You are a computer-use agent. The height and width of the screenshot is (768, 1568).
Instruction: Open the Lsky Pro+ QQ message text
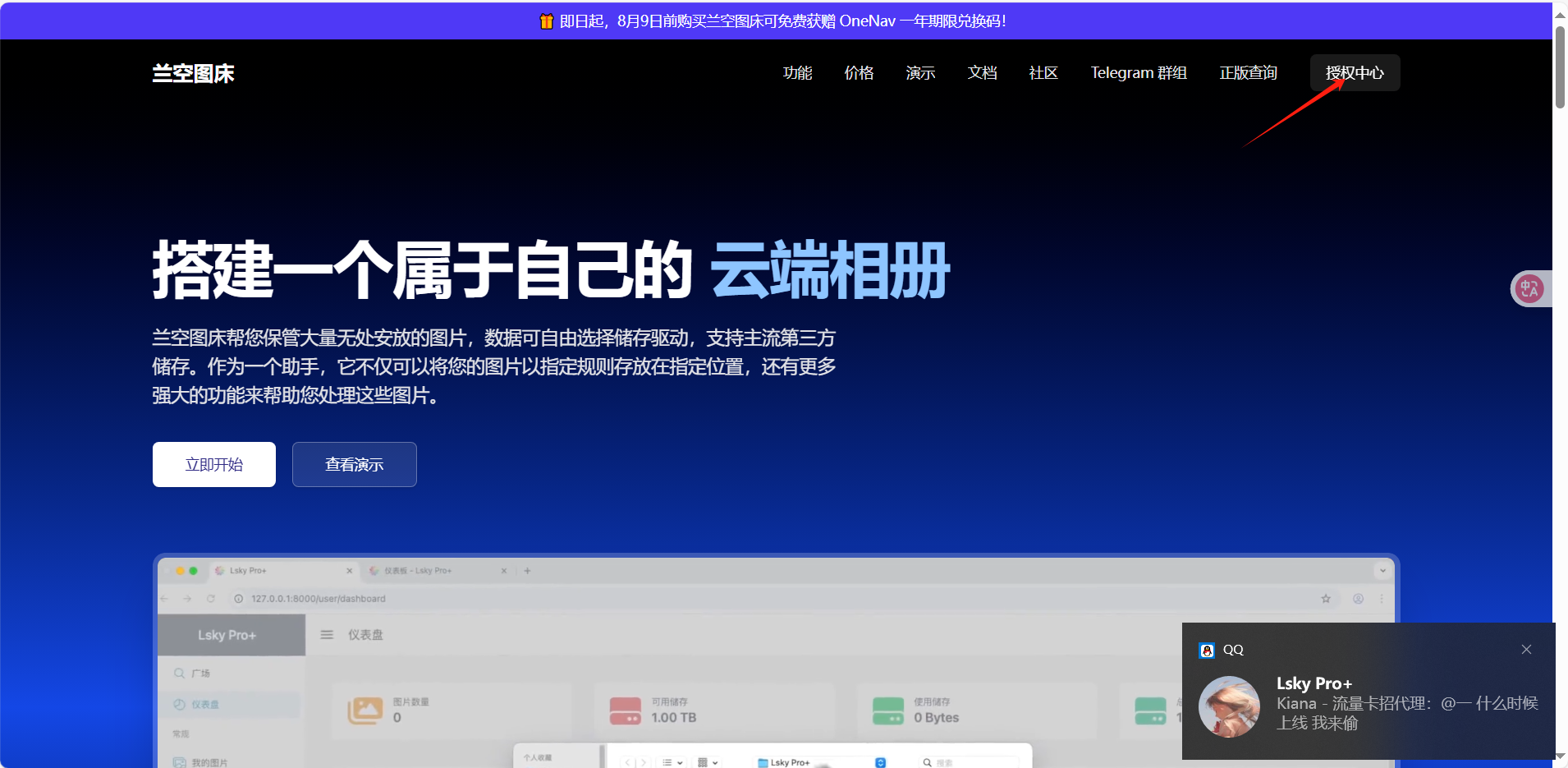tap(1407, 713)
